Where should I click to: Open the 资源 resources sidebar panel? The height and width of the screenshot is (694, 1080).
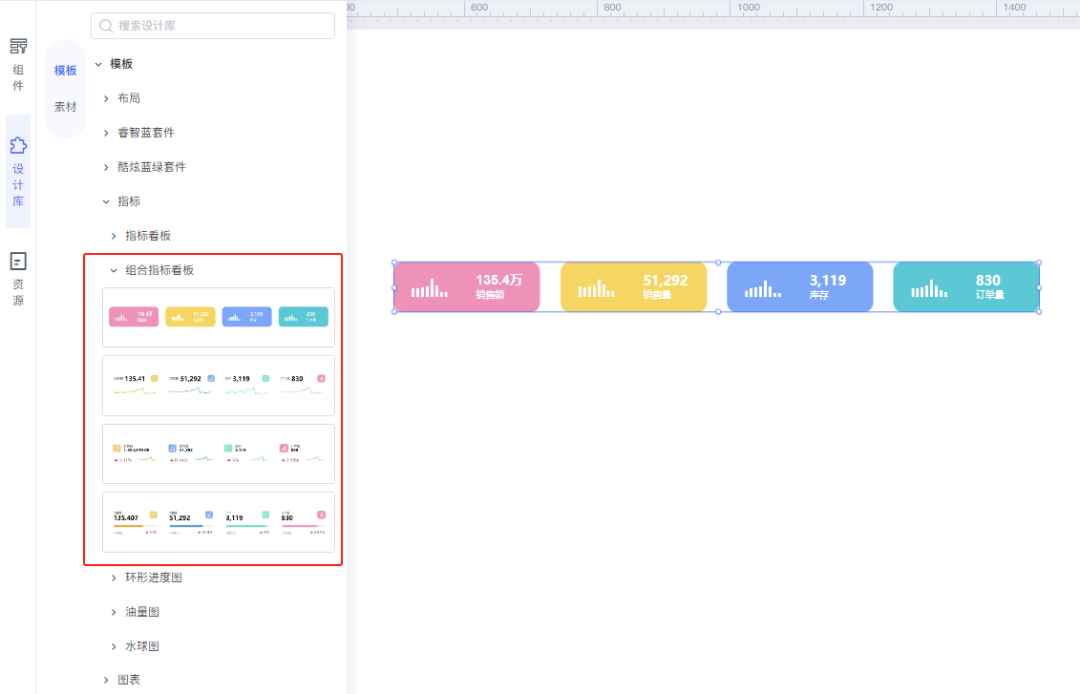tap(18, 280)
